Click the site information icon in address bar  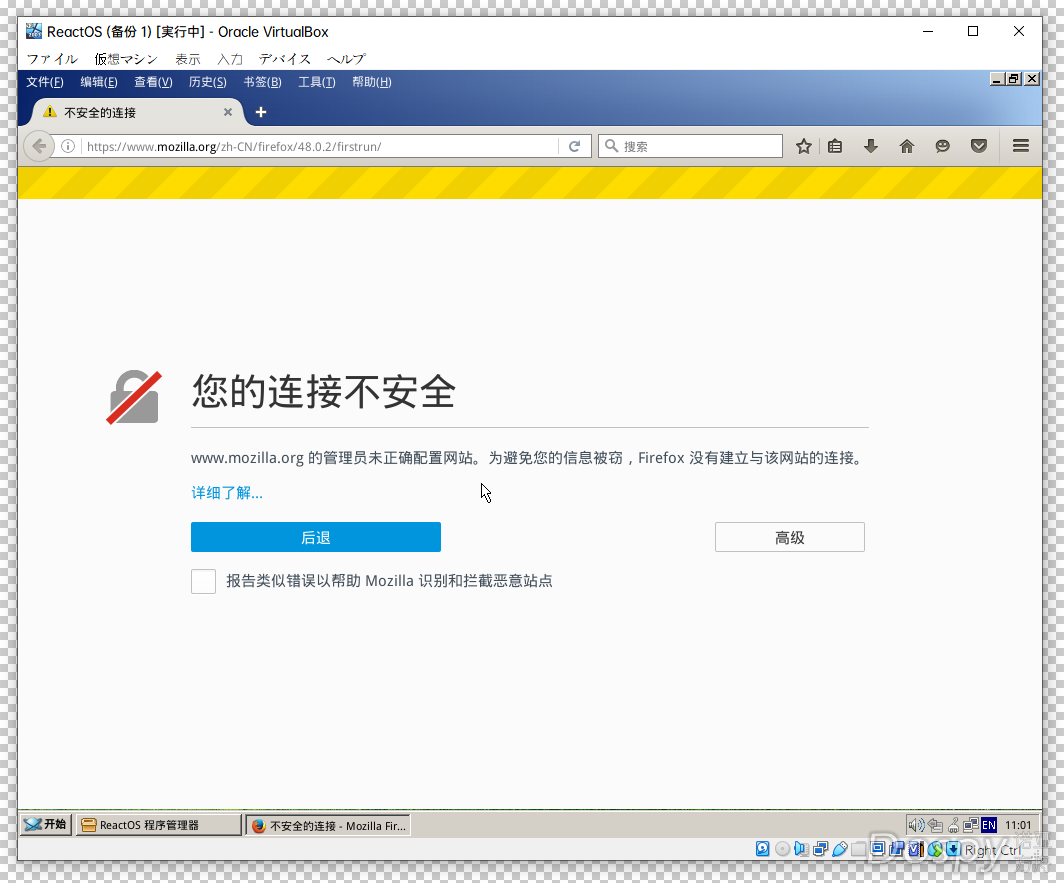pos(68,146)
